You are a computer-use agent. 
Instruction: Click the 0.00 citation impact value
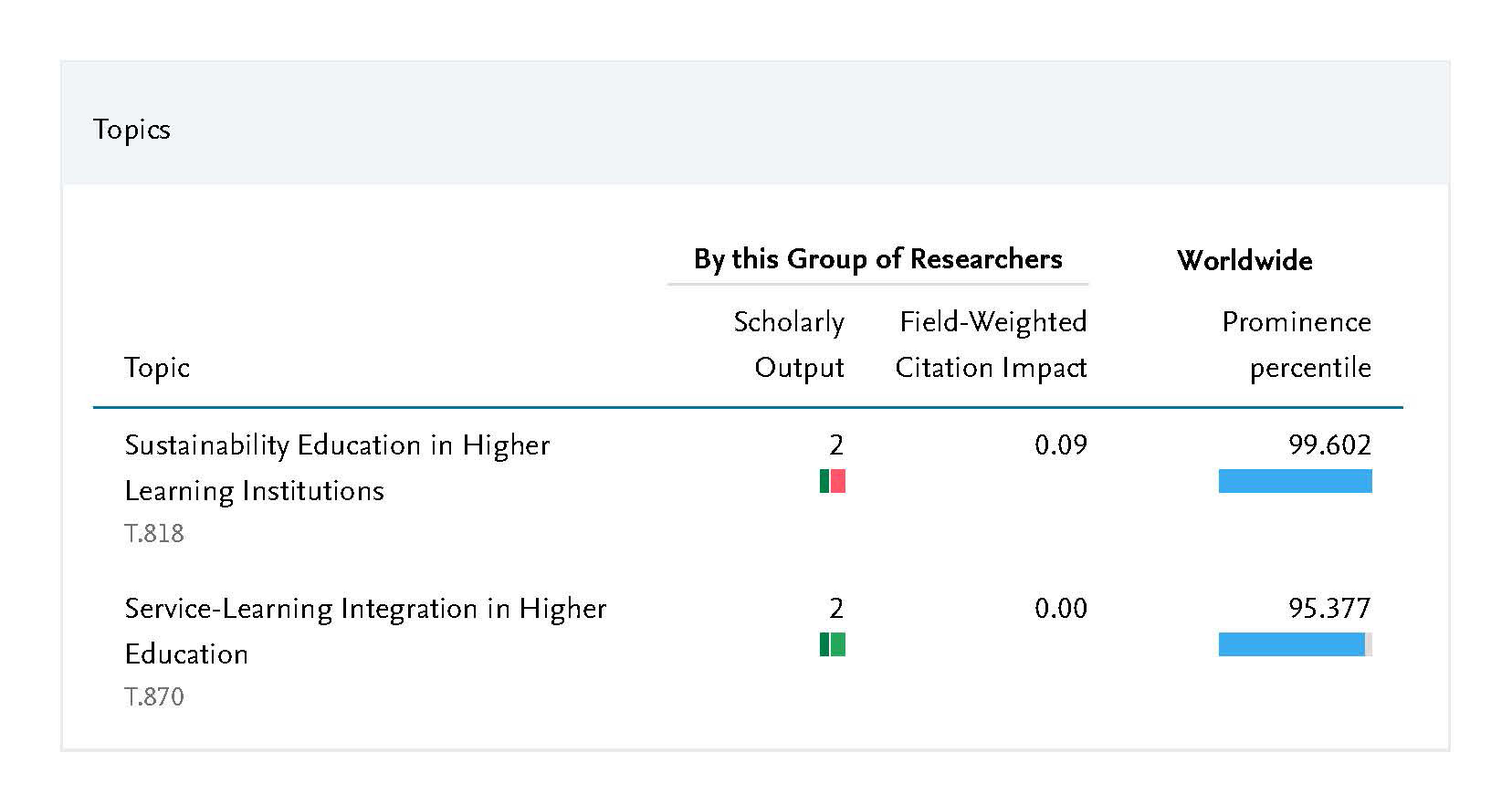coord(1060,608)
